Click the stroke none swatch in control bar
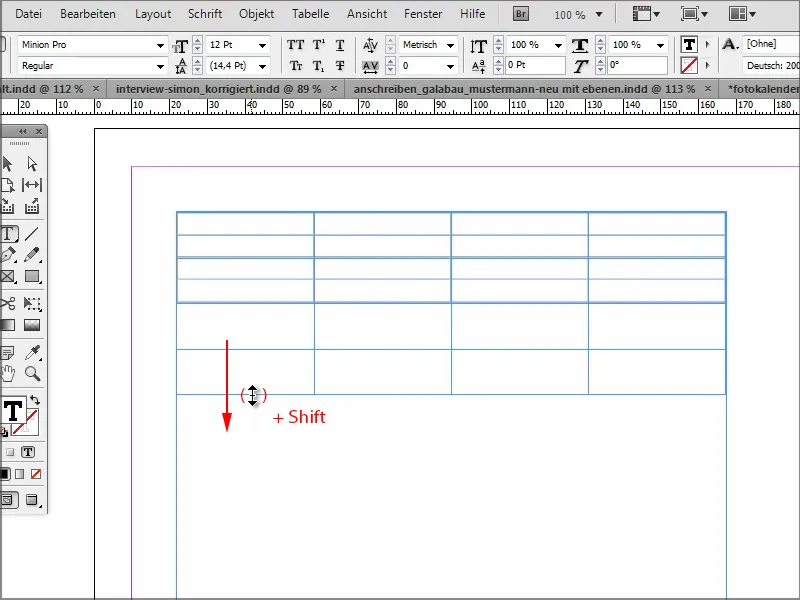800x600 pixels. tap(689, 65)
